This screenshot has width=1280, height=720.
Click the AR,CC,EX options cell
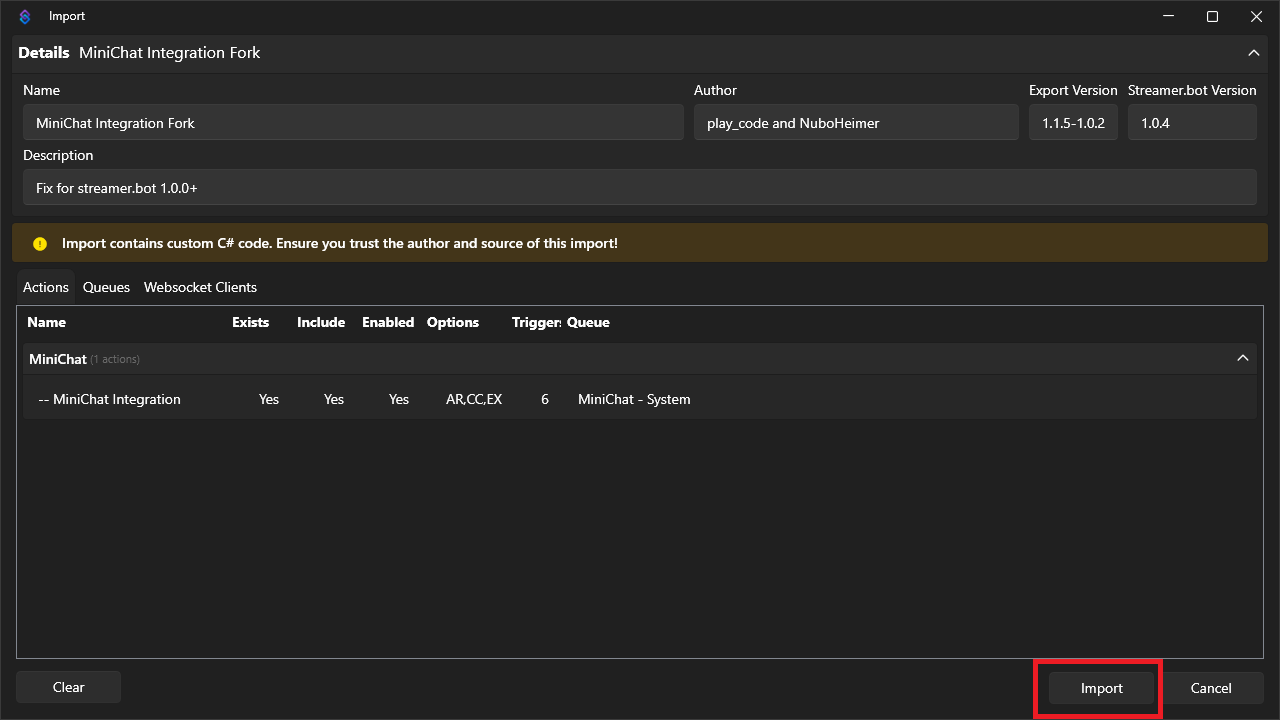click(474, 399)
